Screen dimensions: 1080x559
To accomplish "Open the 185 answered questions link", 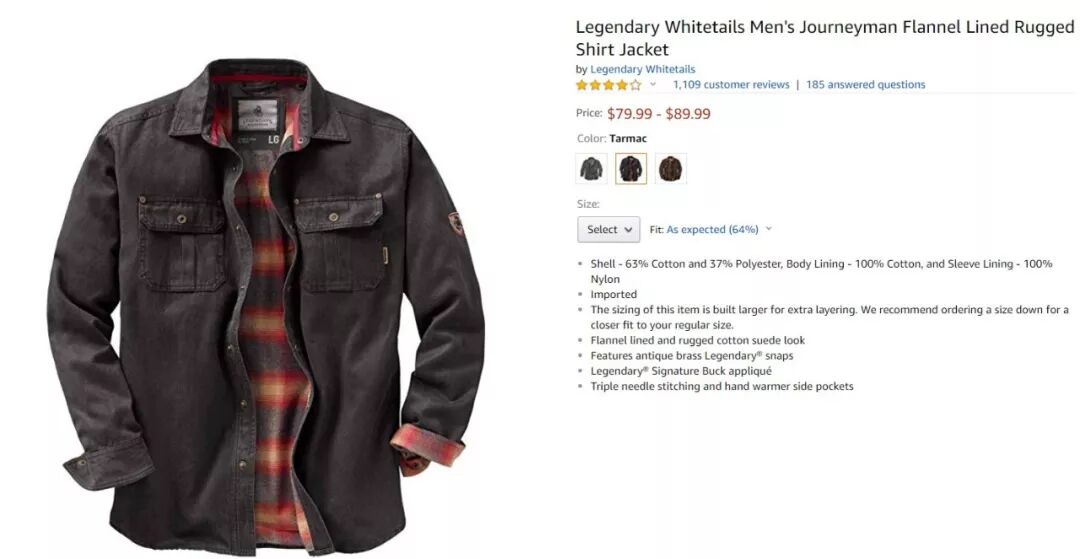I will tap(866, 85).
